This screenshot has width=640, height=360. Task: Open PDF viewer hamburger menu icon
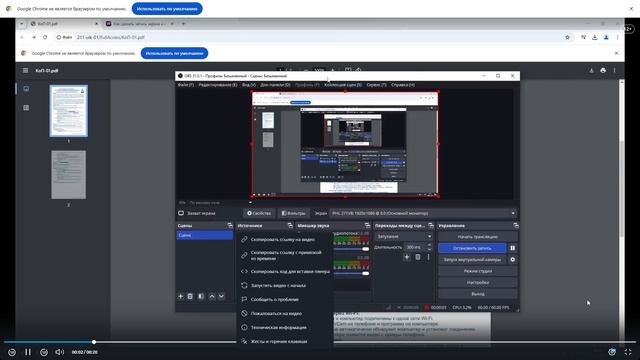click(25, 71)
